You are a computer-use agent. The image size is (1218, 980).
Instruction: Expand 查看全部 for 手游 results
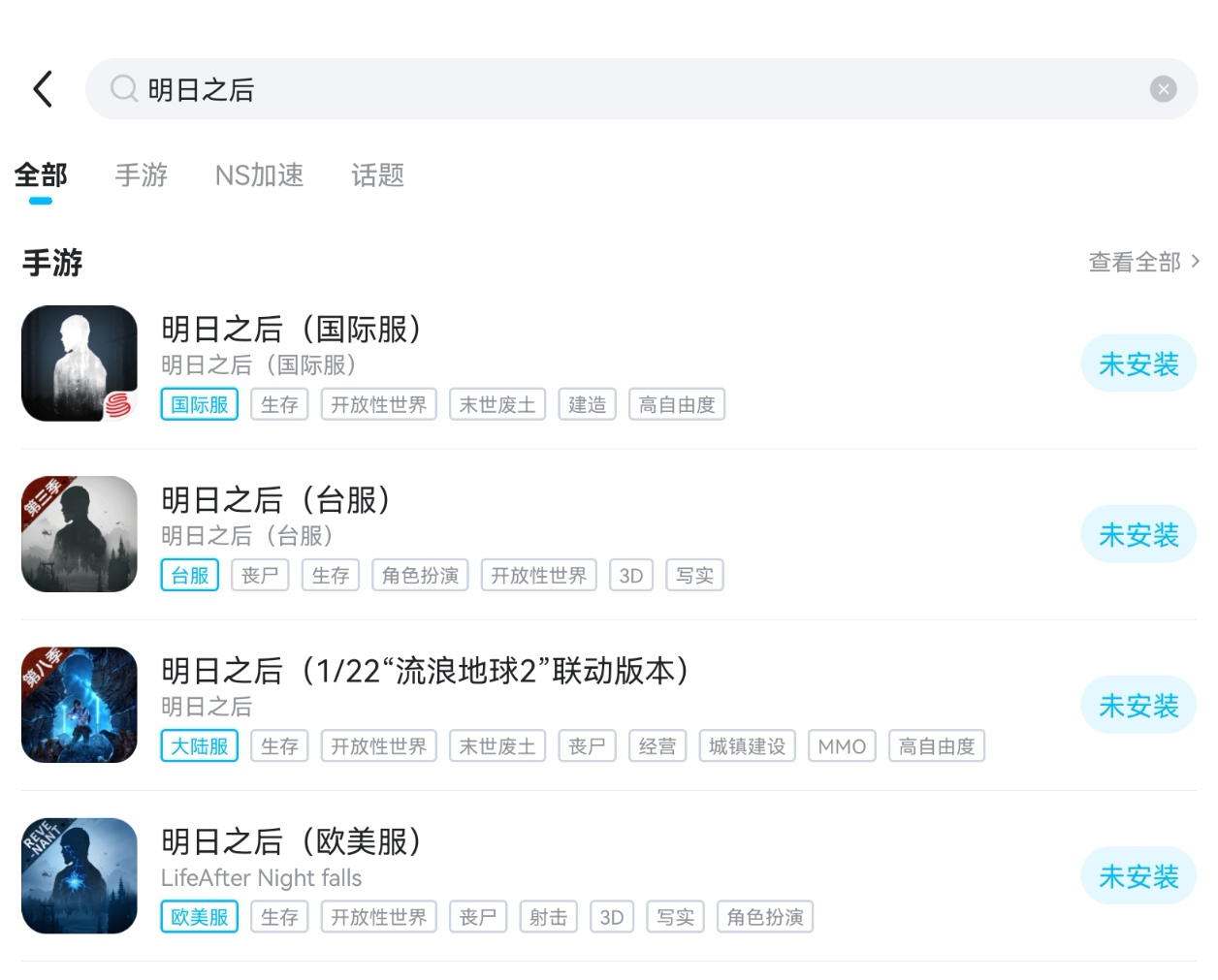(x=1143, y=262)
